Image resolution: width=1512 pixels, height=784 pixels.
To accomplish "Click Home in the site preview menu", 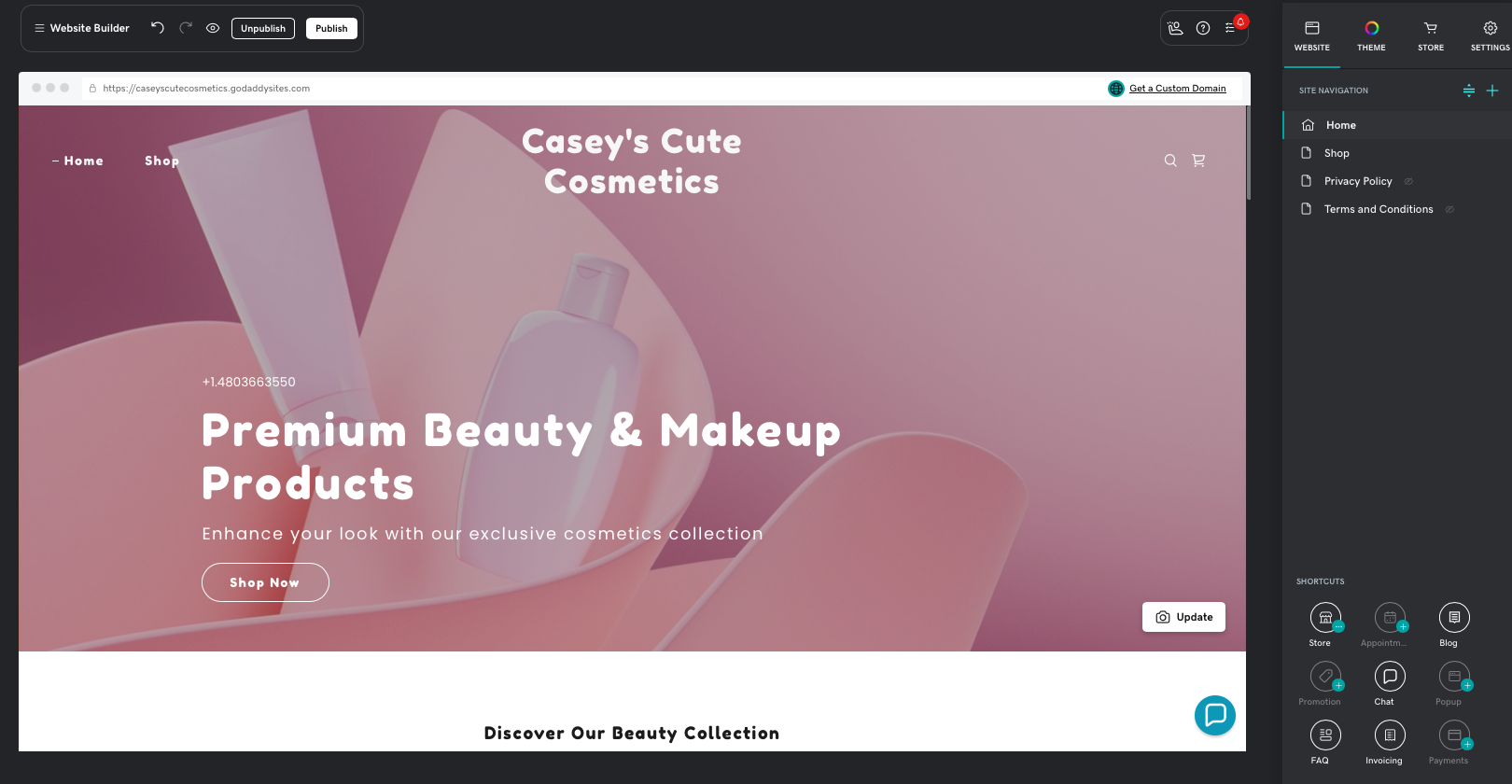I will [83, 161].
